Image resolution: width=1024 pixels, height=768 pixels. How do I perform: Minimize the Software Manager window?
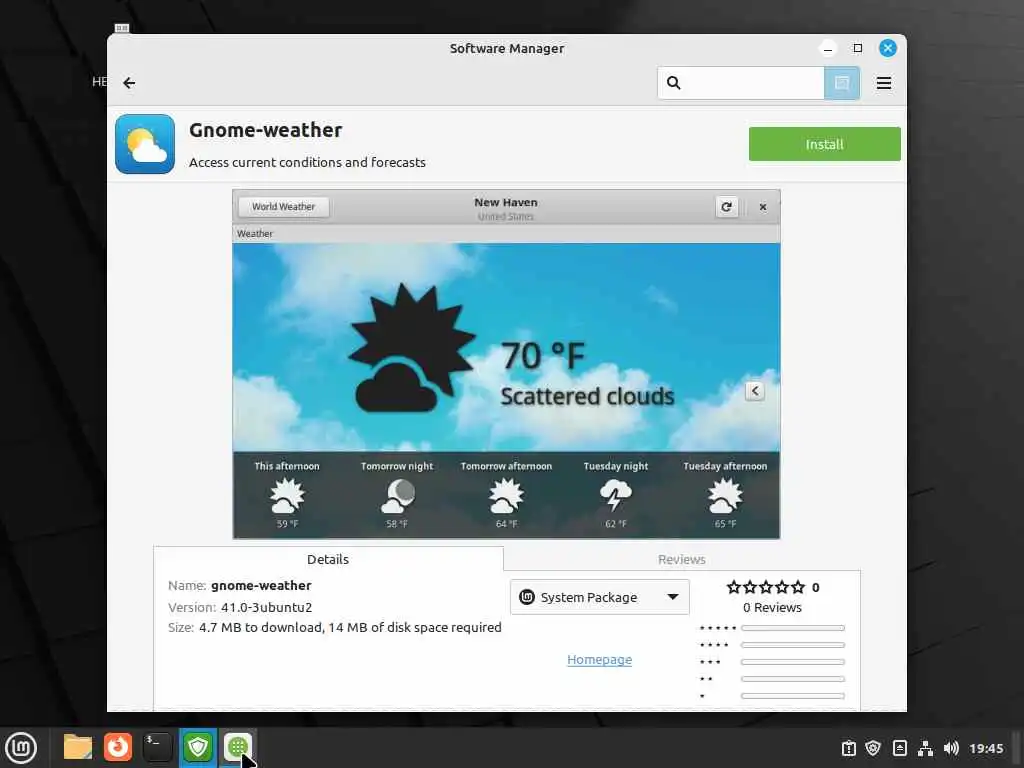coord(827,48)
